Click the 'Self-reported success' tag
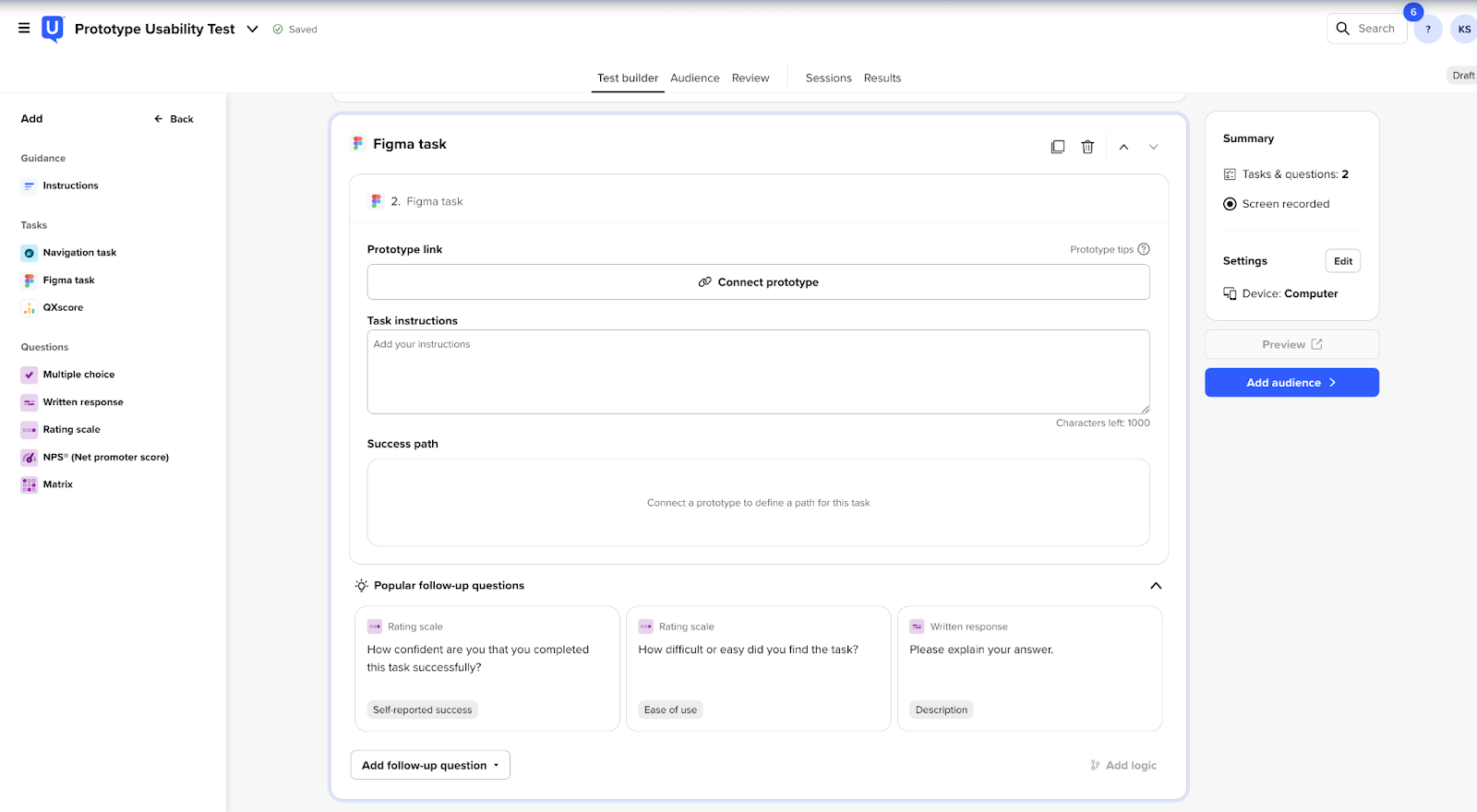This screenshot has width=1477, height=812. click(423, 710)
